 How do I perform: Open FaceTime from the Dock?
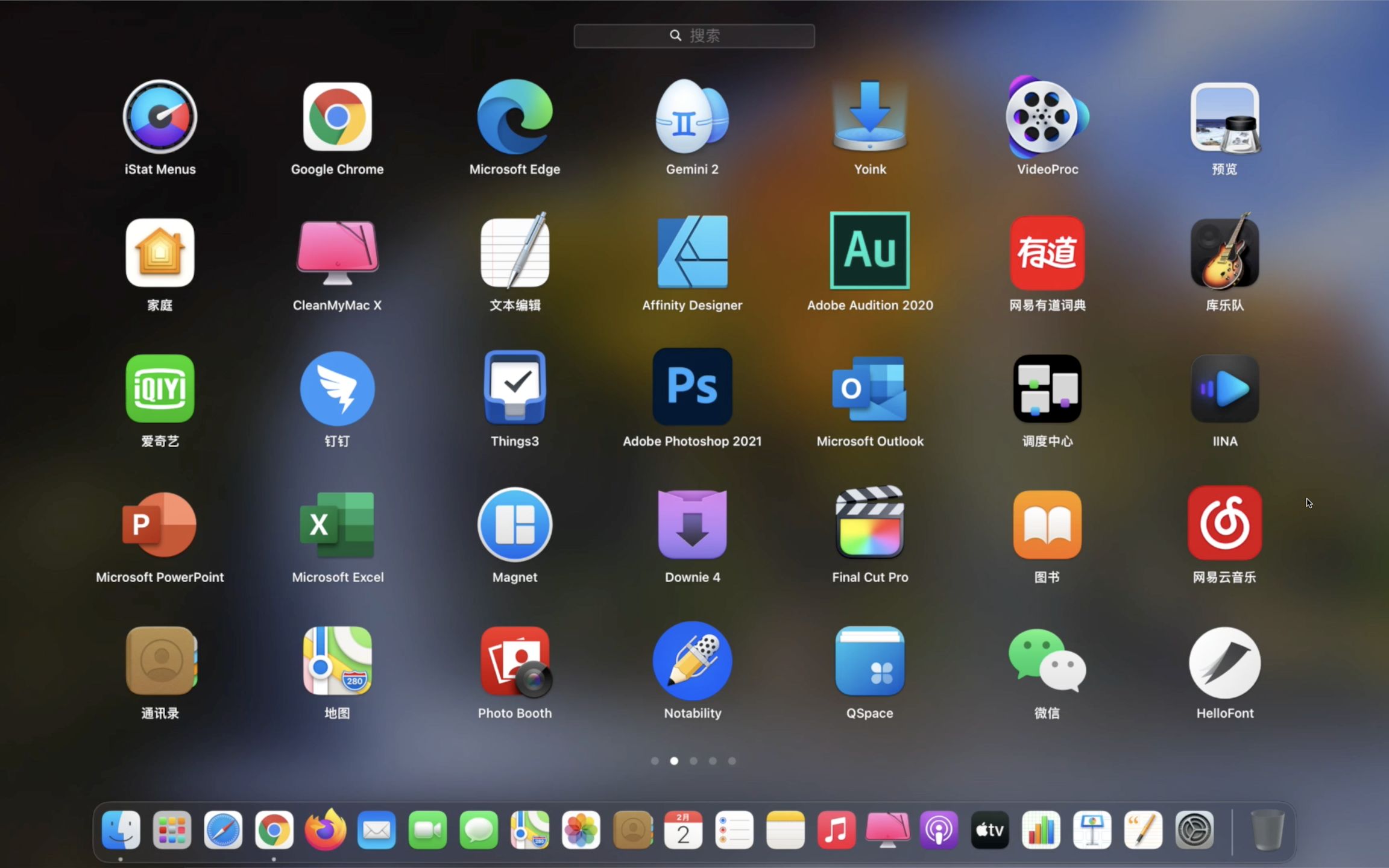(x=427, y=830)
